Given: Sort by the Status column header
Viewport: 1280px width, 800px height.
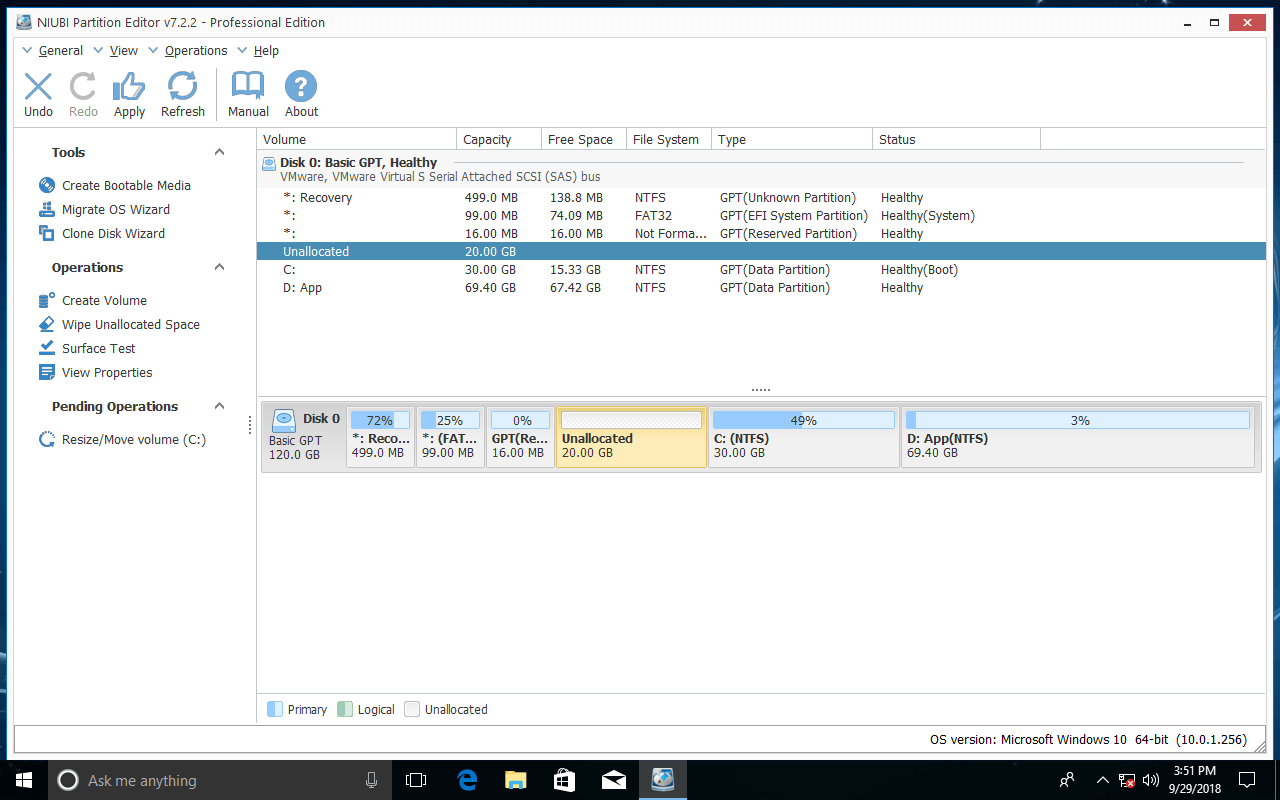Looking at the screenshot, I should pos(956,139).
